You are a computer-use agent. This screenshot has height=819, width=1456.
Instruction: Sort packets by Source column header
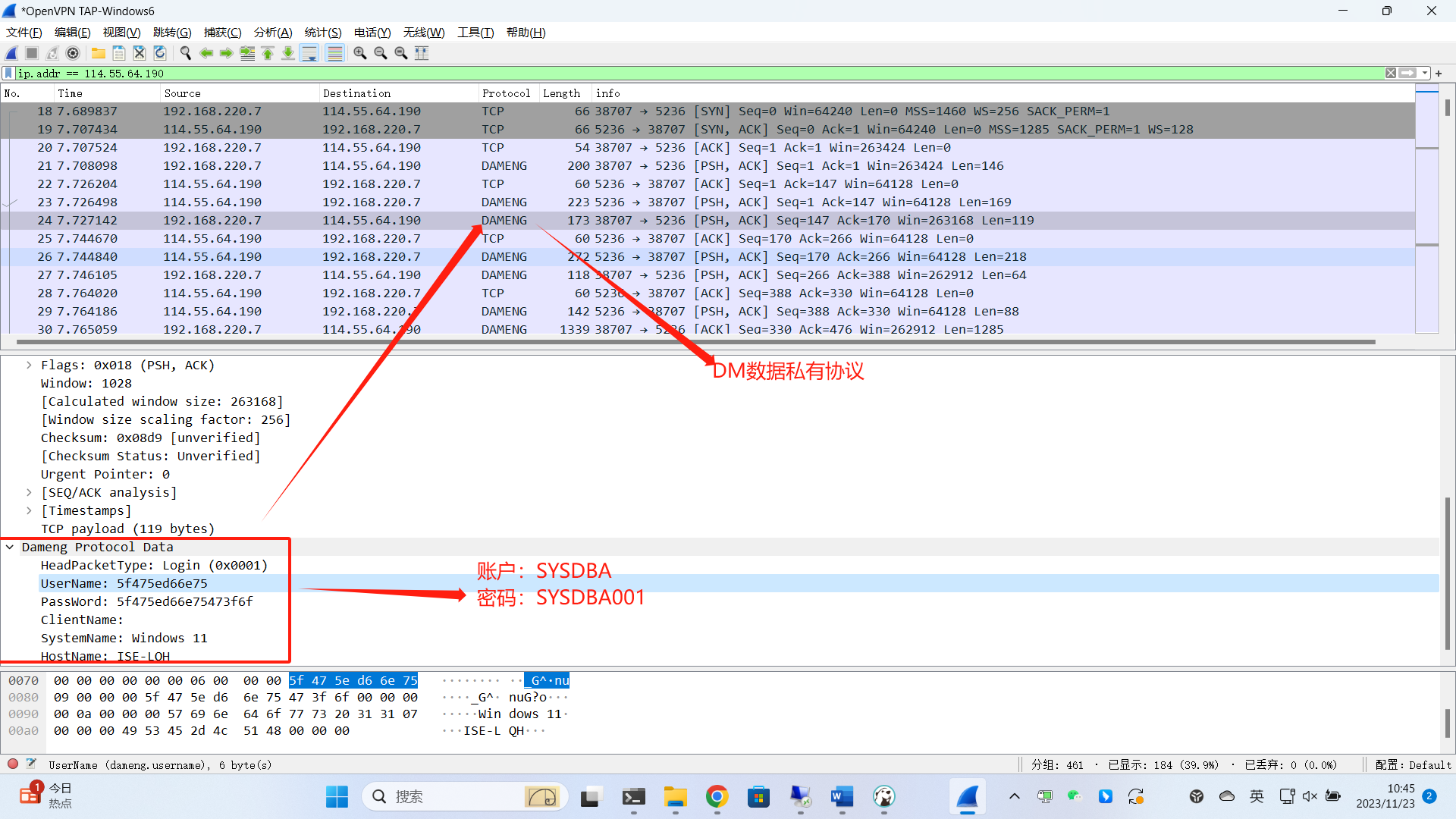(x=240, y=93)
